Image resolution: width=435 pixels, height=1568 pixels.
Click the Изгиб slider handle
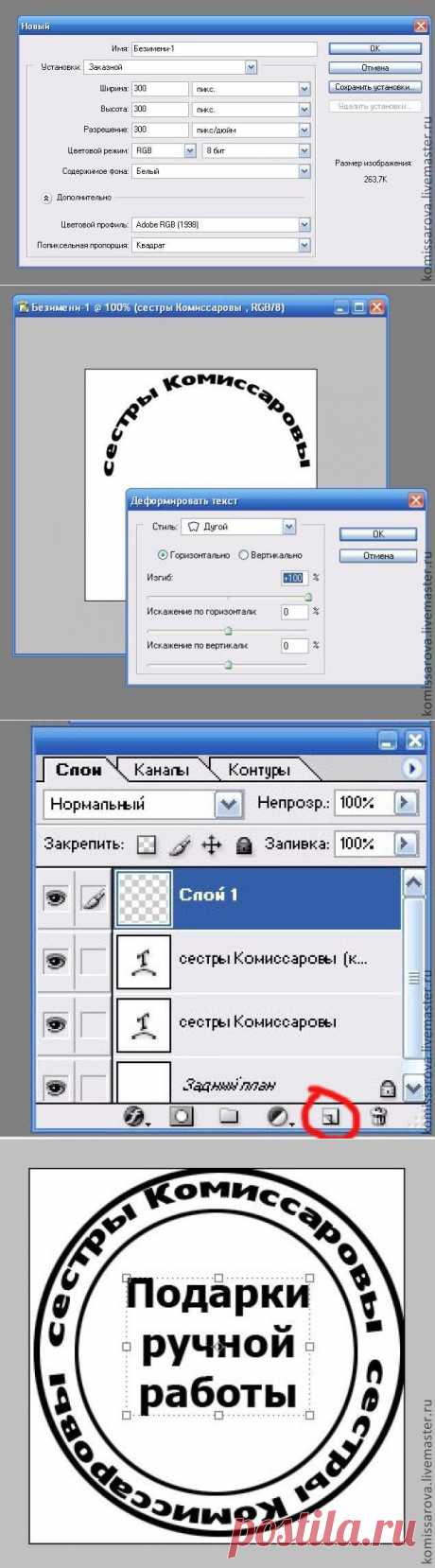pyautogui.click(x=308, y=597)
